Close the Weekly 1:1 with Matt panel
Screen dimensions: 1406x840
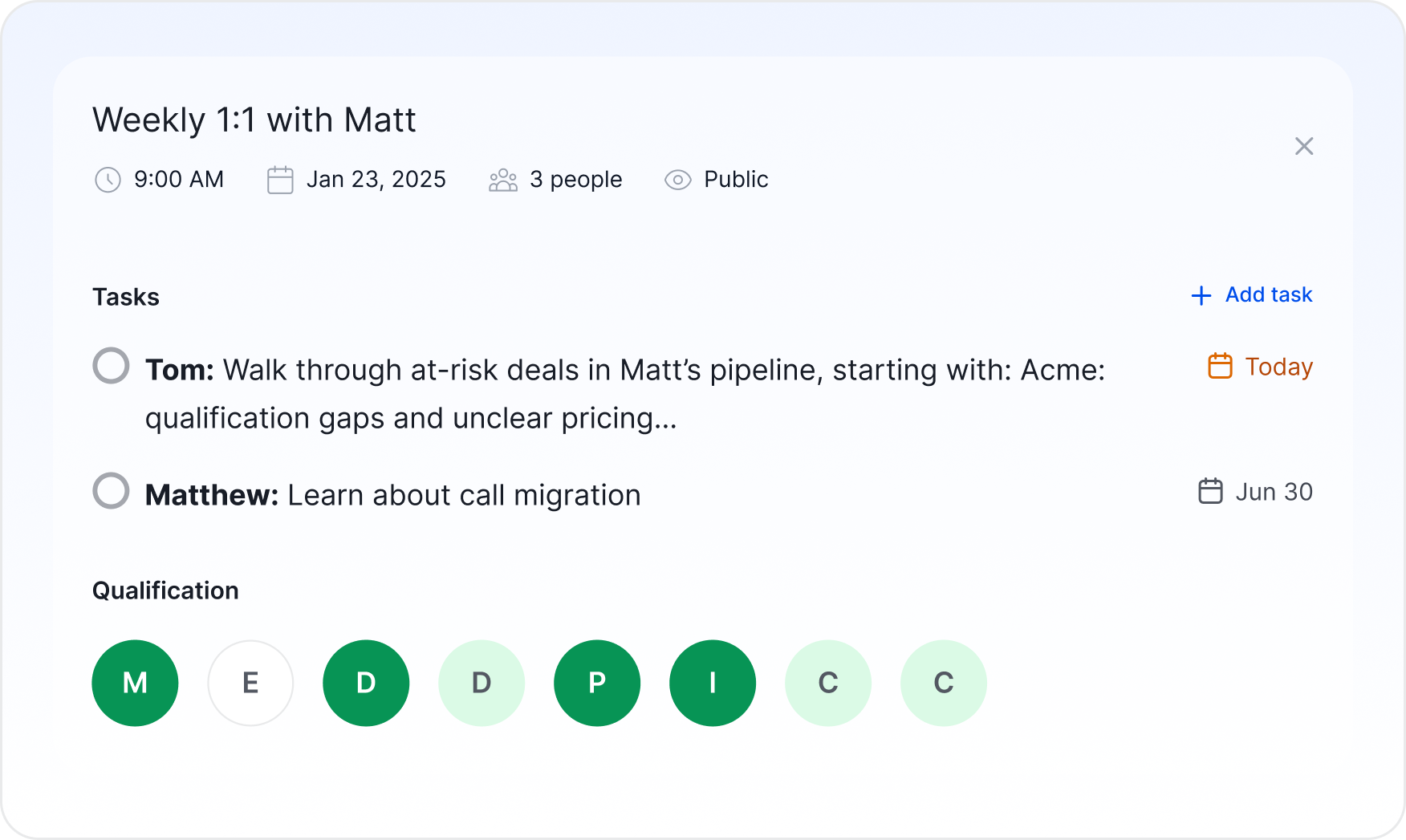1304,146
